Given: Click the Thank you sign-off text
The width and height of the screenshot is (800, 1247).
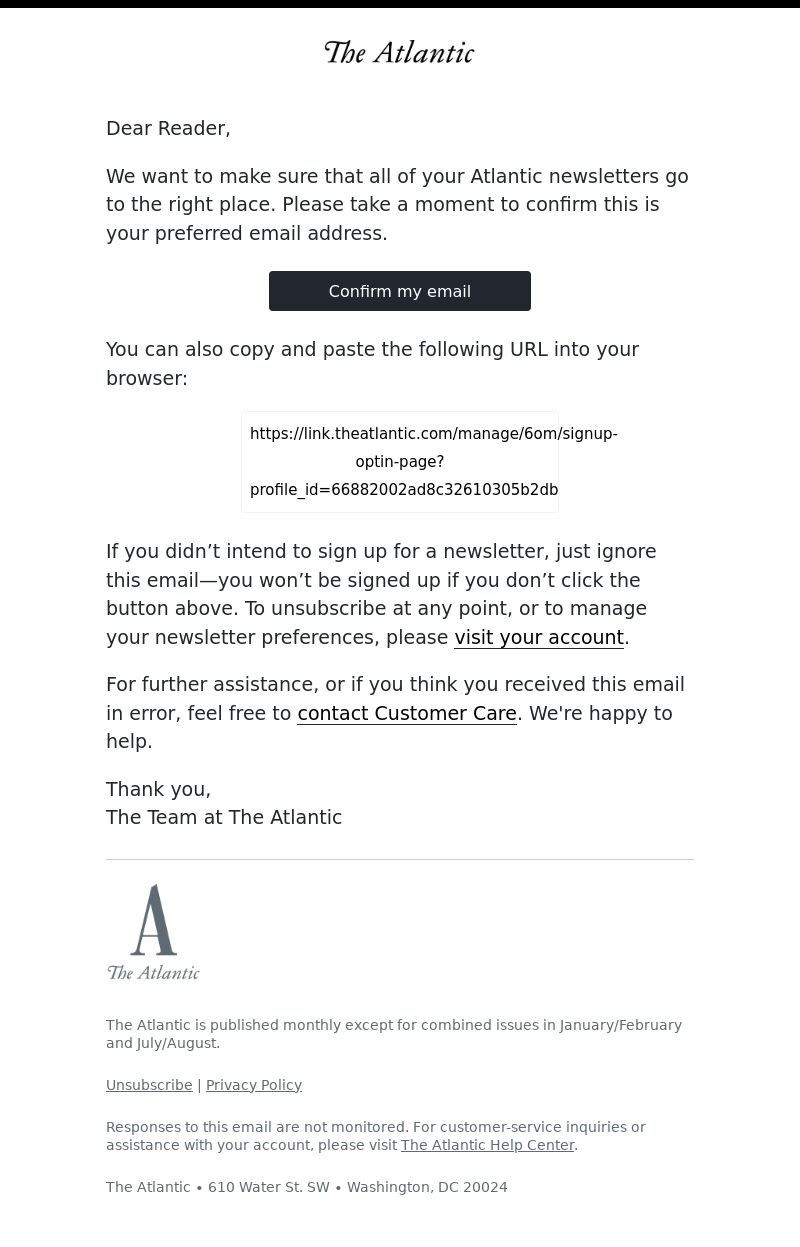Looking at the screenshot, I should point(158,789).
